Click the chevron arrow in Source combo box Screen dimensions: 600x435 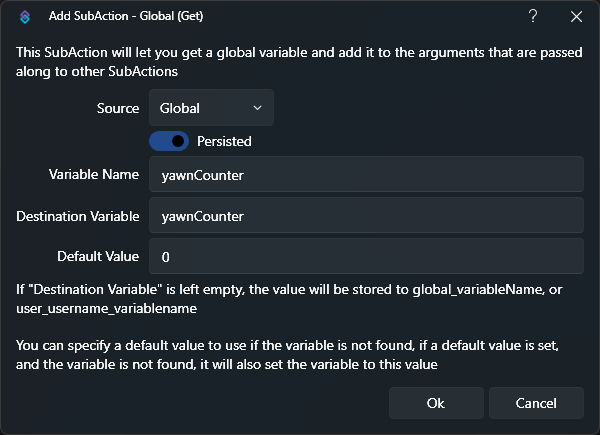pyautogui.click(x=257, y=108)
